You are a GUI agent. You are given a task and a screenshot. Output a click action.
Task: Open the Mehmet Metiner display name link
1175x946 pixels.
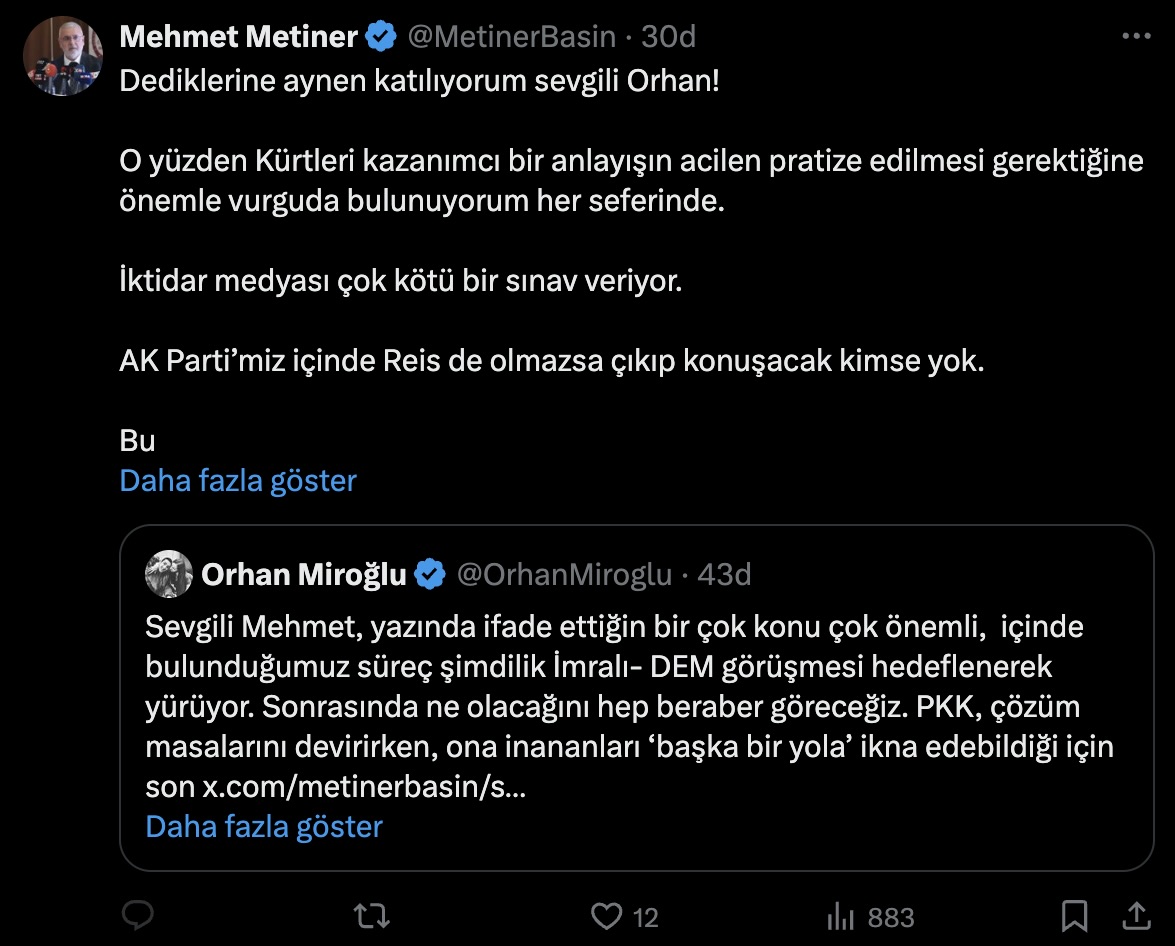238,37
